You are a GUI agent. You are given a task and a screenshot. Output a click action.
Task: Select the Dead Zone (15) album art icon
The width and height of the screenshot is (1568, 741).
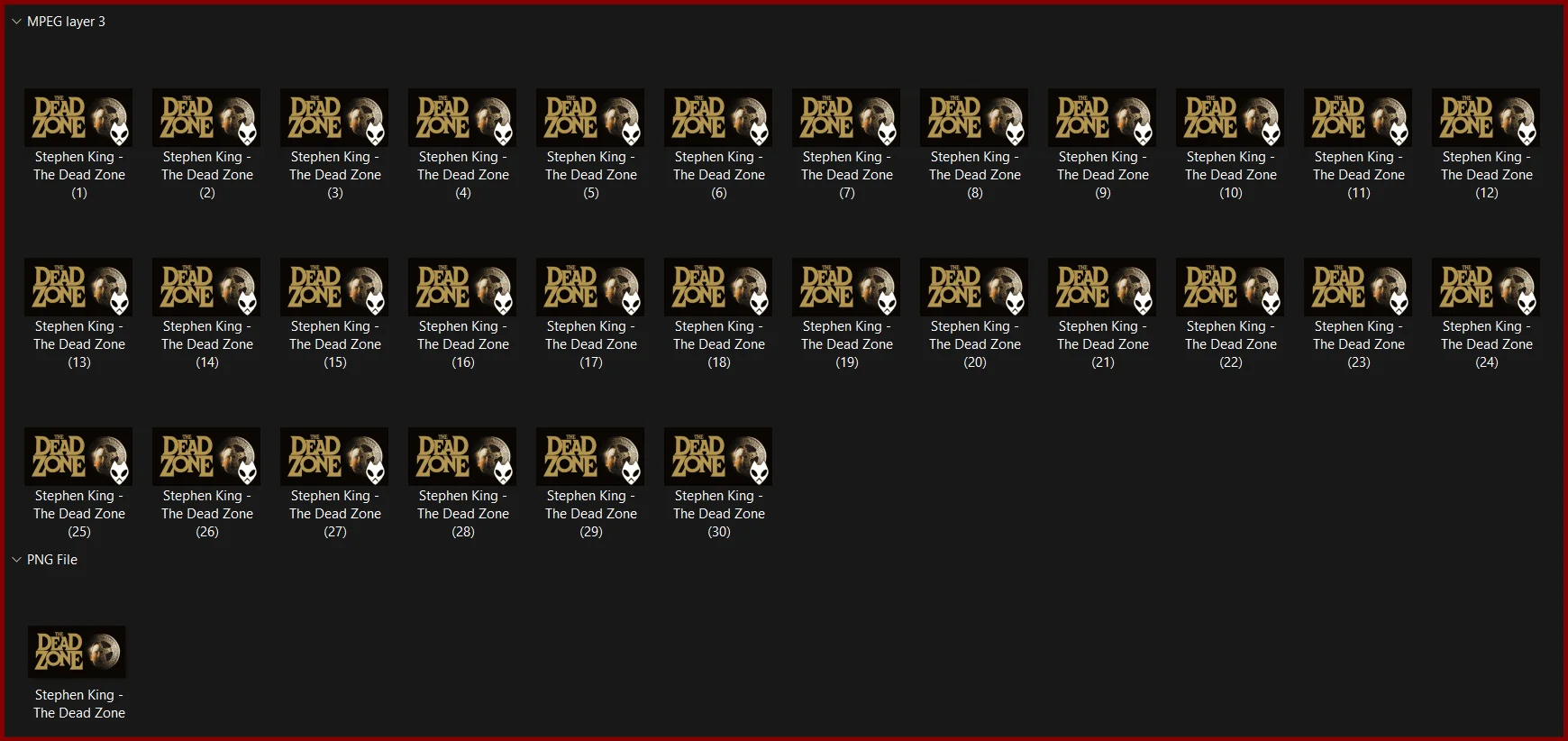[x=334, y=287]
